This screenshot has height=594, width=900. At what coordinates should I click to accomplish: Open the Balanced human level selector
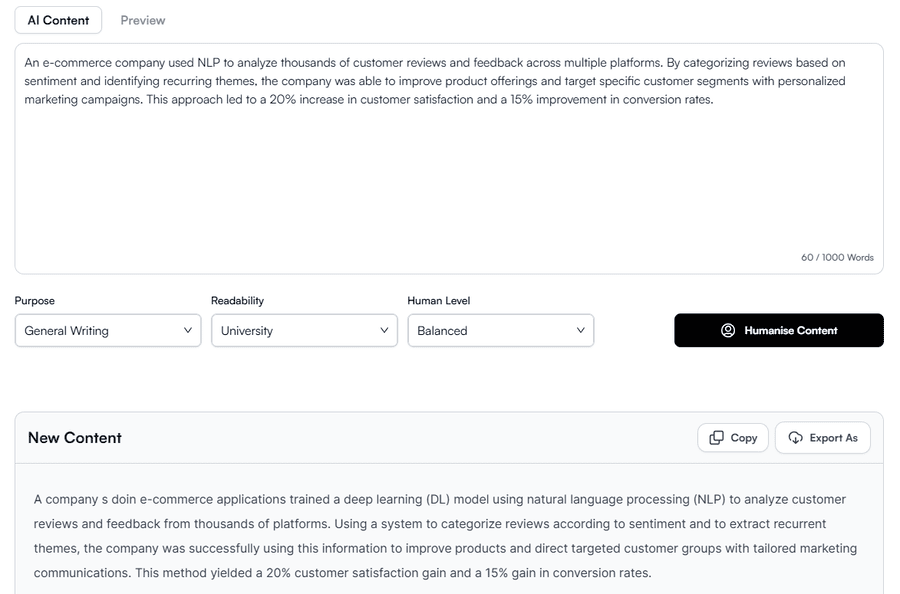501,331
